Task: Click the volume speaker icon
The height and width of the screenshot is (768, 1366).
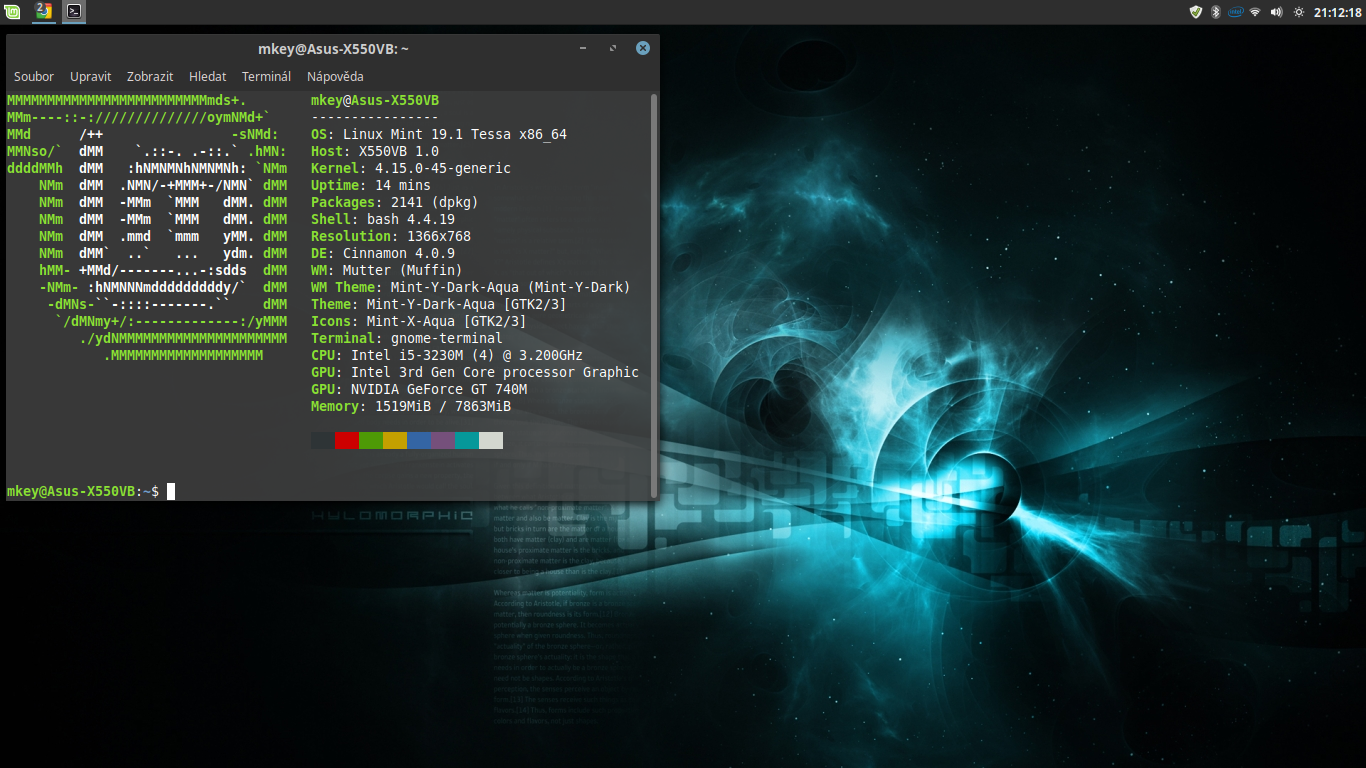Action: (x=1276, y=12)
